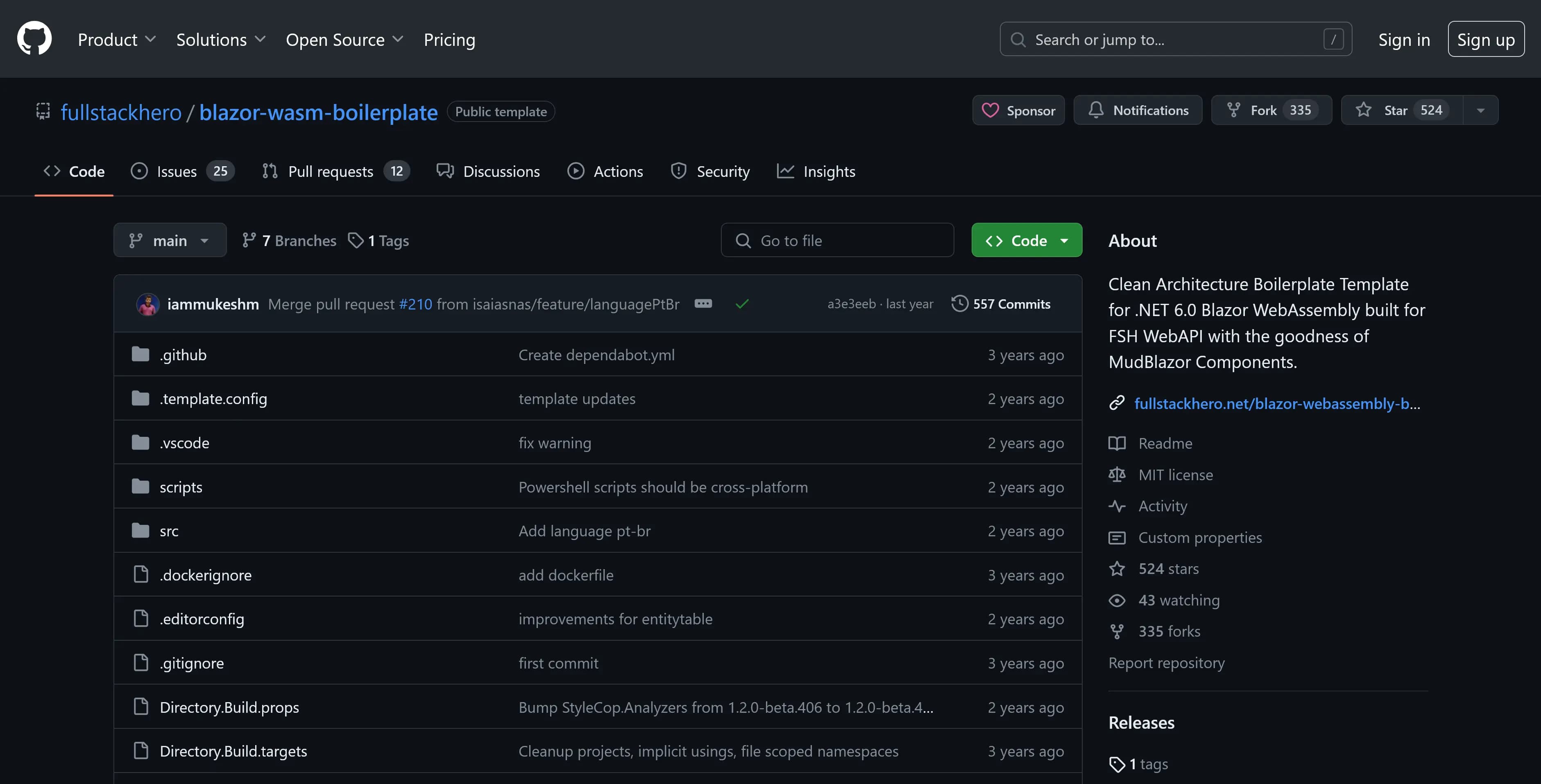Click the watching eye icon
The height and width of the screenshot is (784, 1541).
click(x=1117, y=601)
